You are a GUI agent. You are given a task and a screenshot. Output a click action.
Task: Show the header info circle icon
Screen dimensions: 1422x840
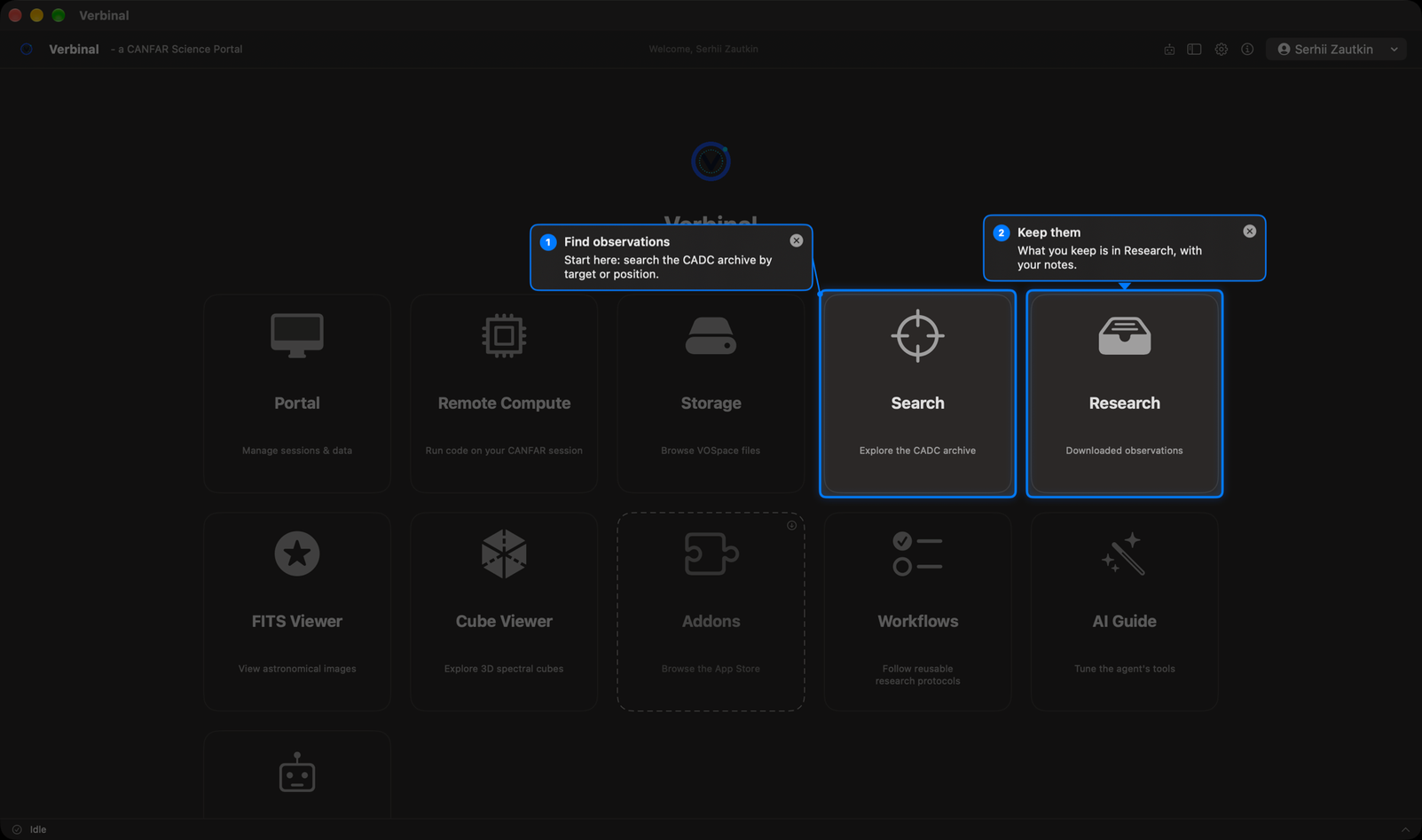[x=1247, y=50]
